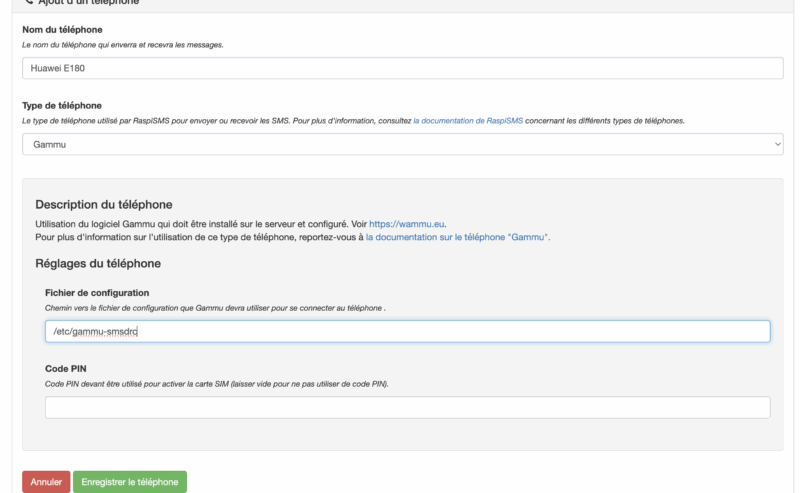Click the Nom du téléphone label

(62, 30)
